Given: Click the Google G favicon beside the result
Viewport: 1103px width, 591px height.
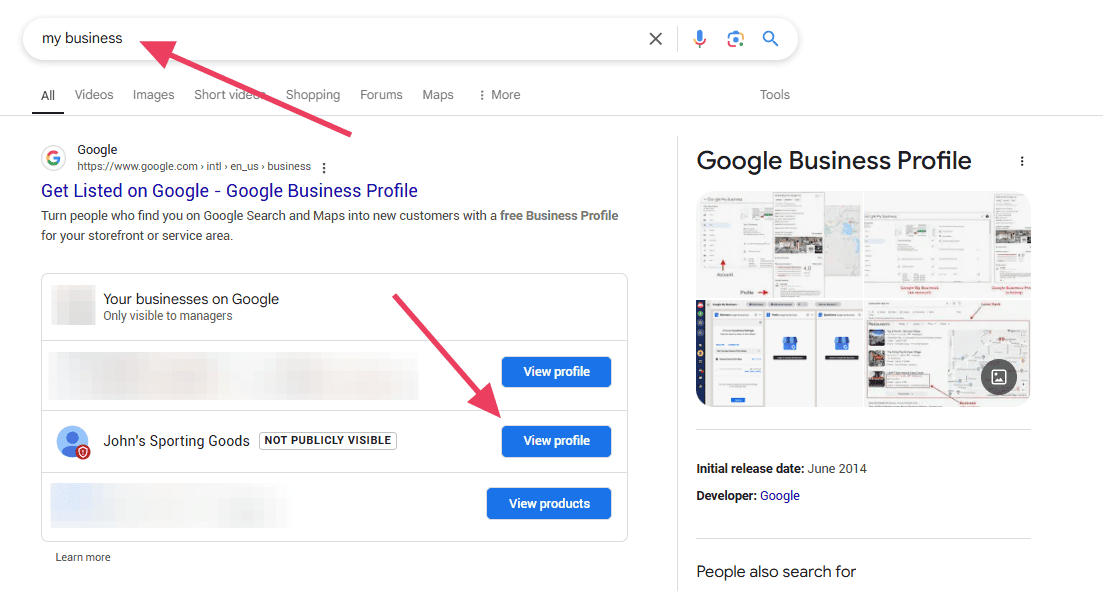Looking at the screenshot, I should click(53, 157).
